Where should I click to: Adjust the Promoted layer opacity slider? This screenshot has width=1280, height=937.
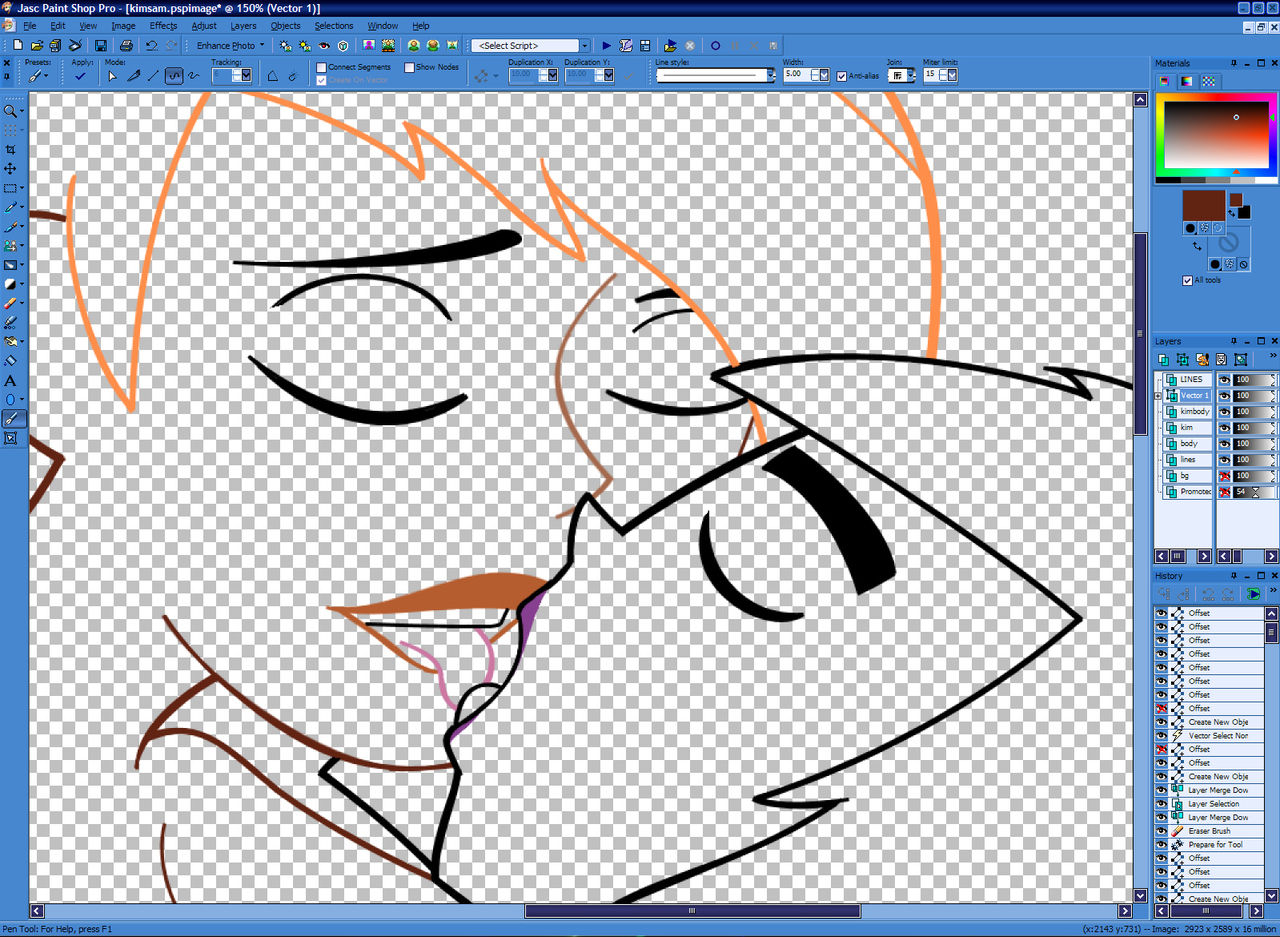click(x=1256, y=492)
